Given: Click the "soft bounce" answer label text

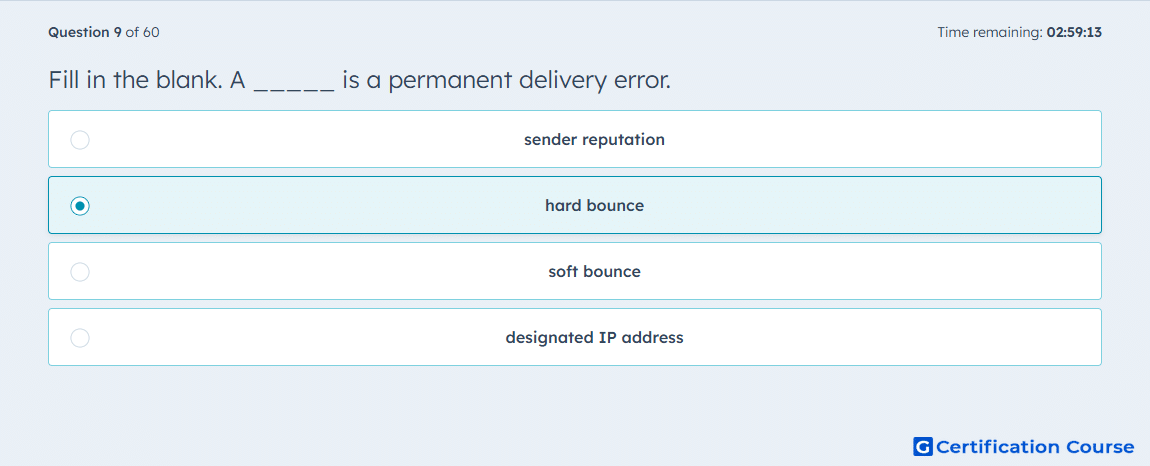Looking at the screenshot, I should pyautogui.click(x=594, y=272).
